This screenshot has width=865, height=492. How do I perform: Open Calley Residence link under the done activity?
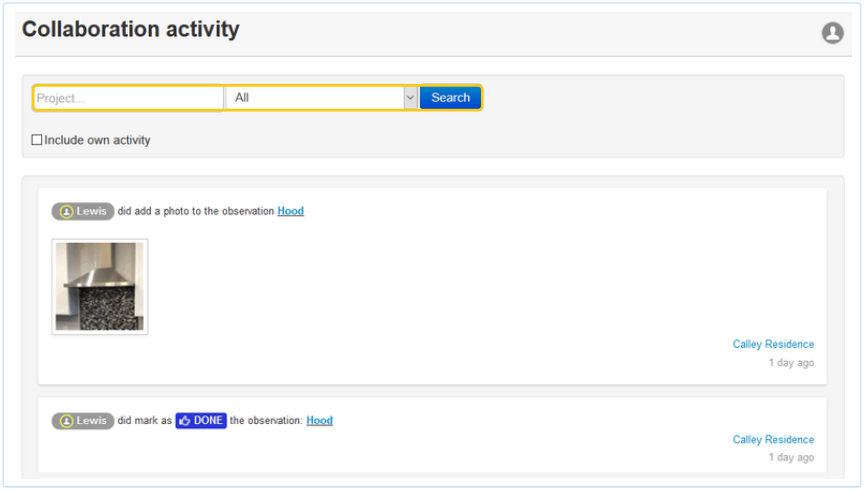coord(773,440)
